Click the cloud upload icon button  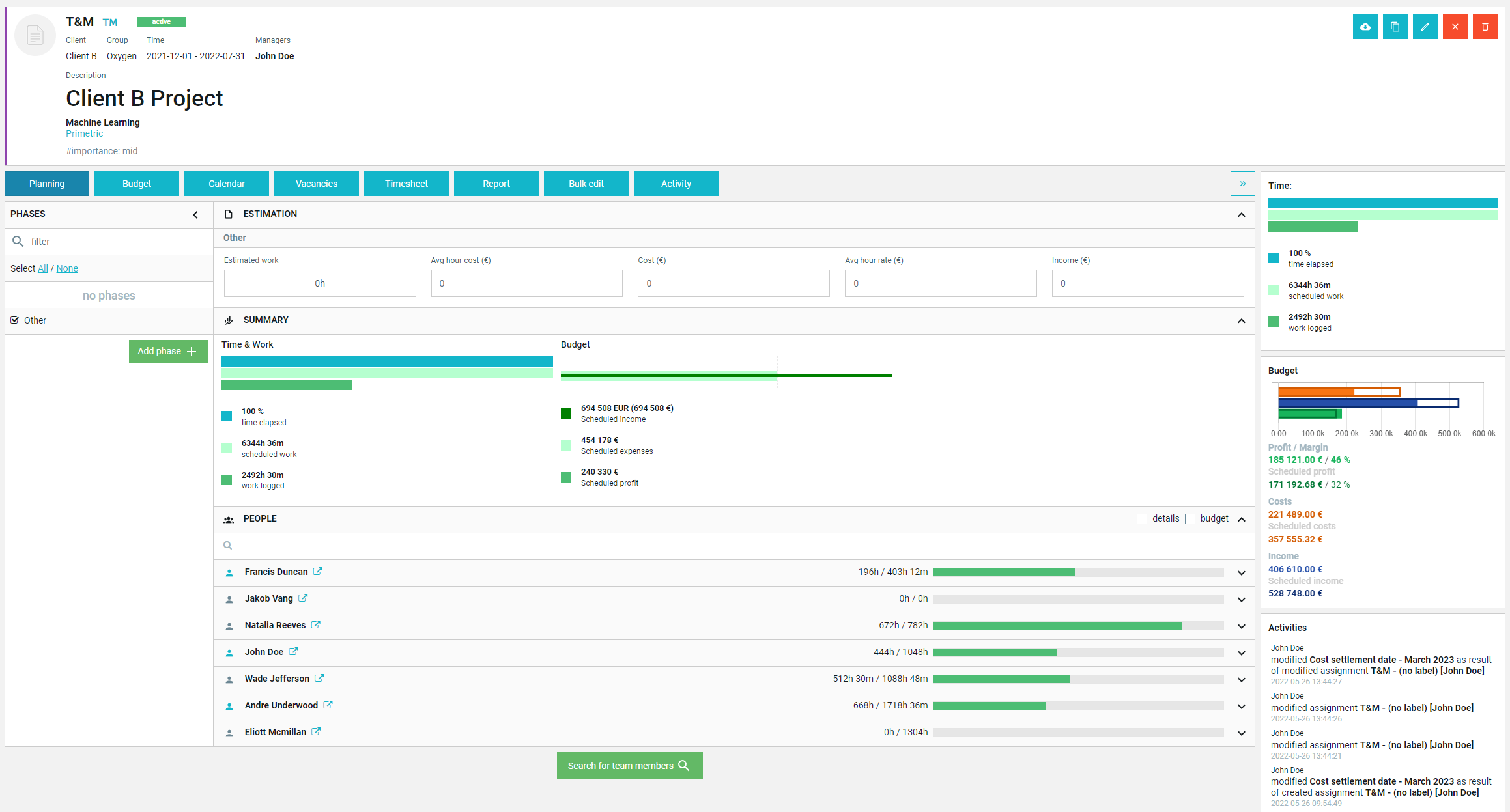1365,27
